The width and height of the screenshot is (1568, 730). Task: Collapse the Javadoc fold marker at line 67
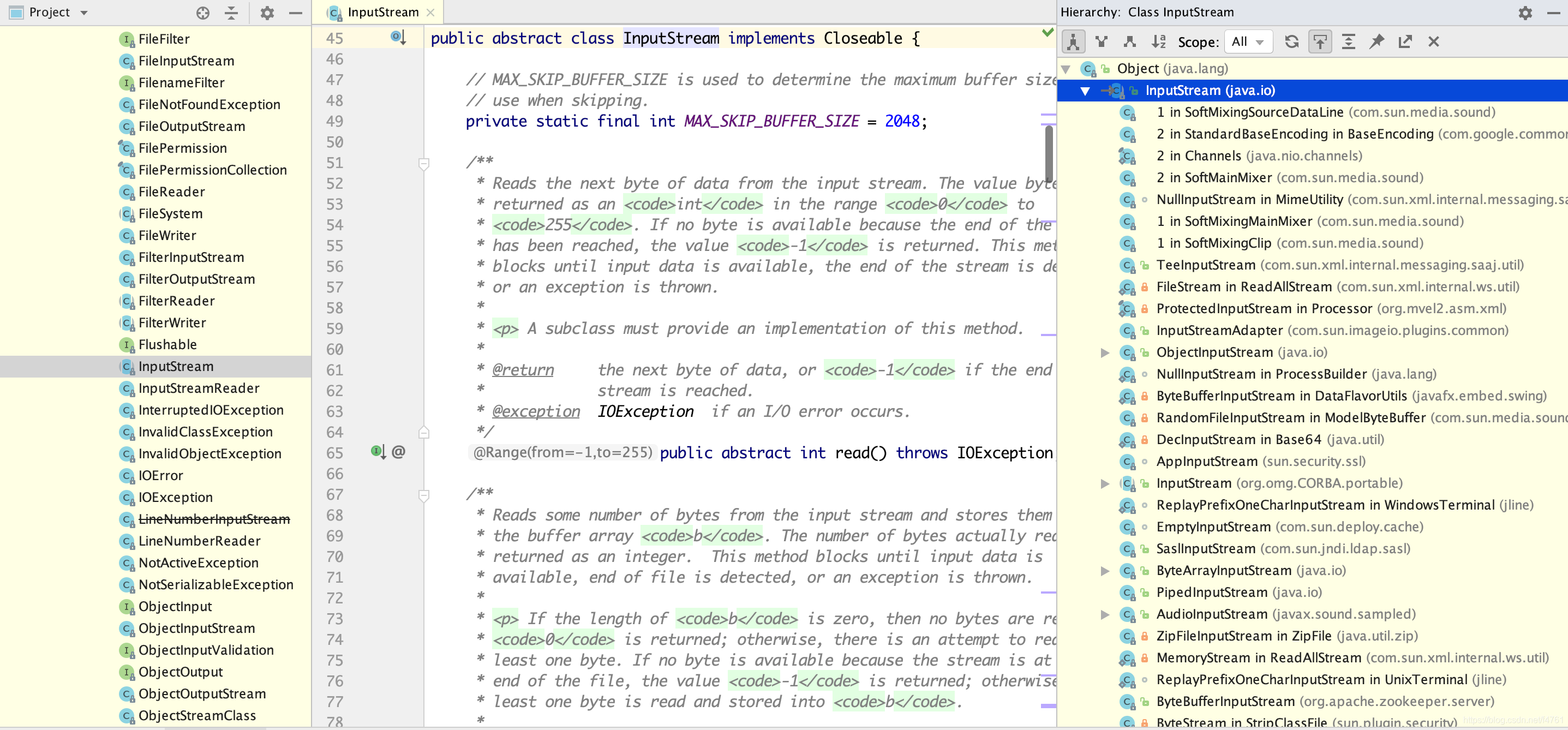coord(424,495)
